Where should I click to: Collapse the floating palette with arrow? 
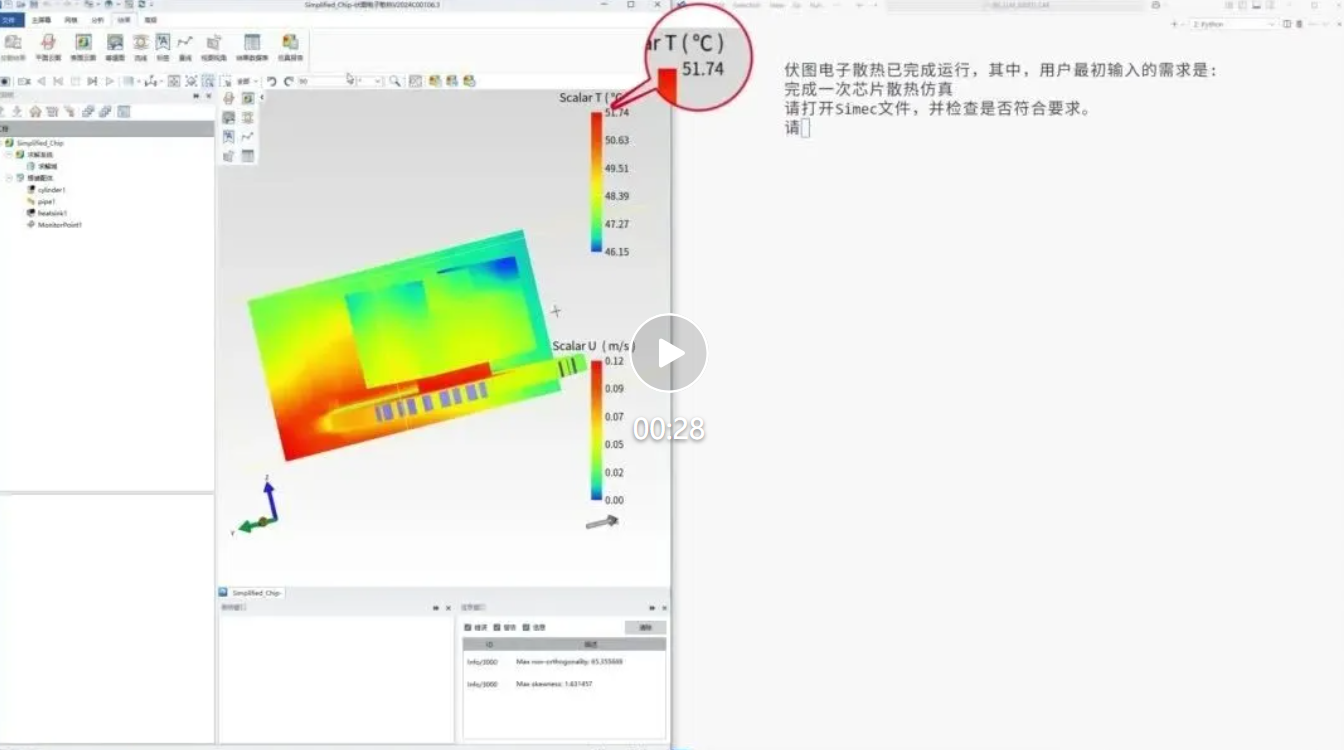(262, 98)
